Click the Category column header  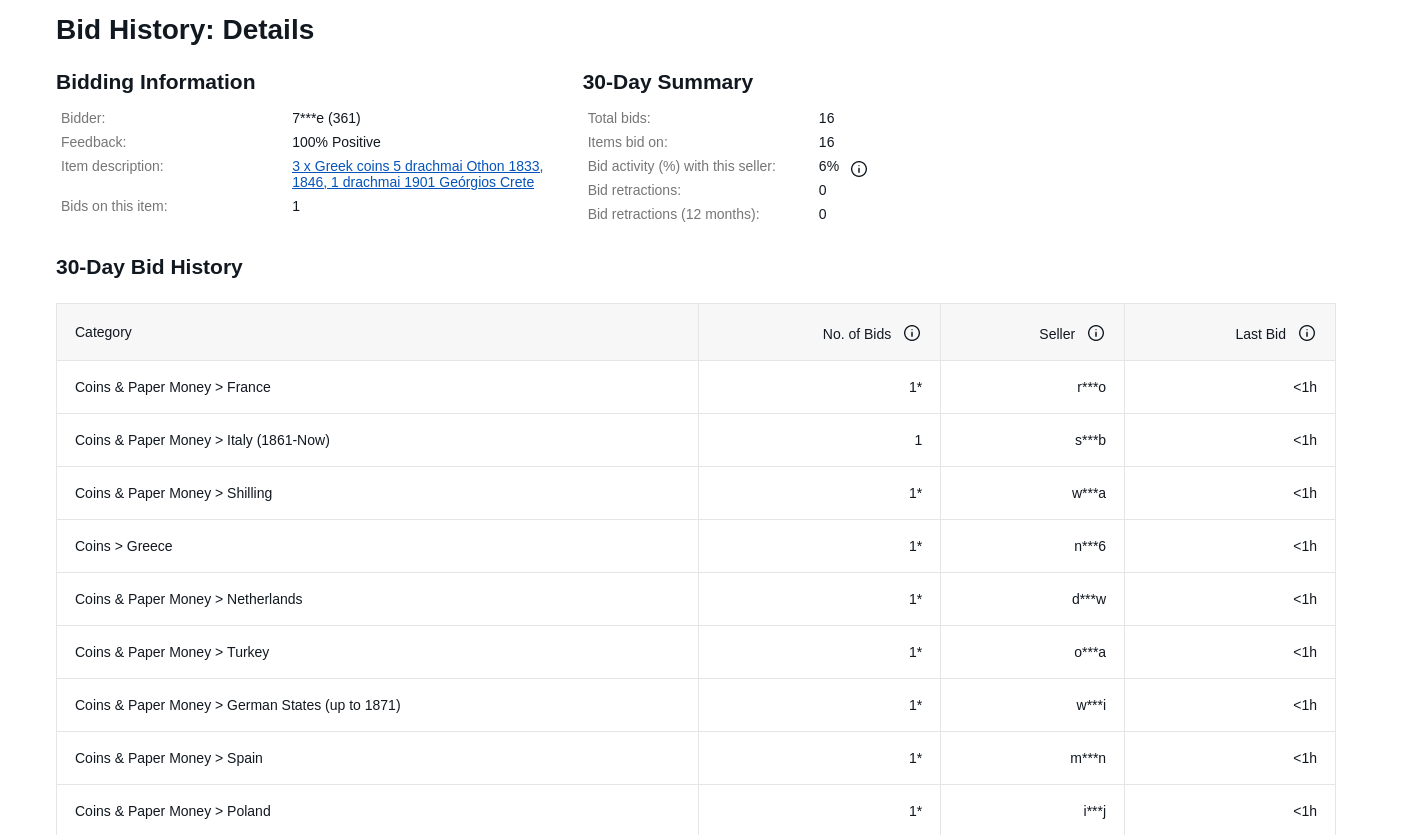pos(103,332)
